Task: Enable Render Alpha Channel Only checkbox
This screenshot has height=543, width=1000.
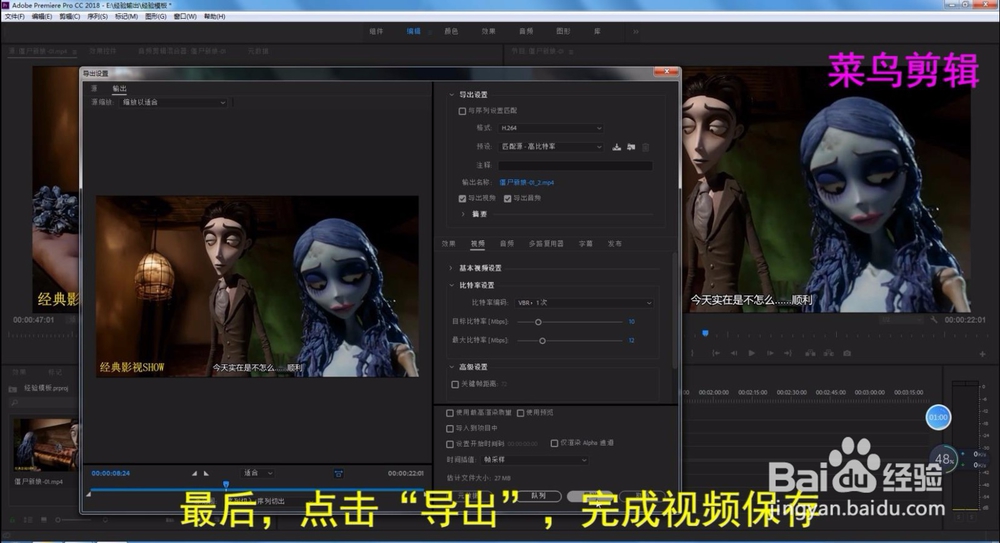Action: pyautogui.click(x=554, y=443)
